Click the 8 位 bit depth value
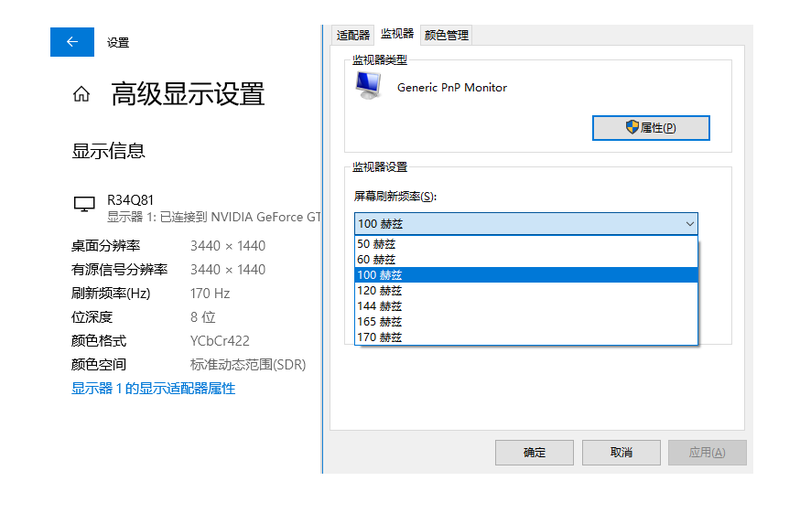 click(203, 317)
